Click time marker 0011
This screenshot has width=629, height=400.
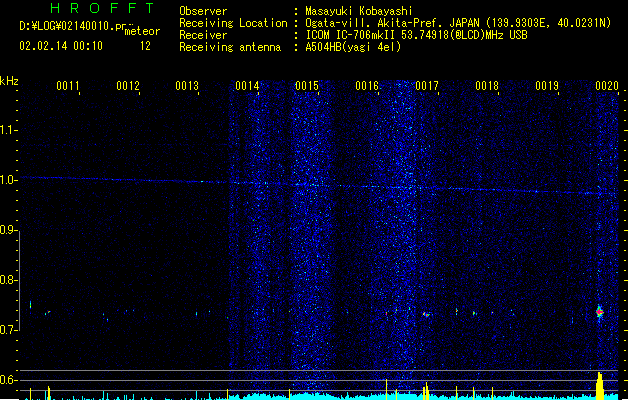tap(68, 86)
